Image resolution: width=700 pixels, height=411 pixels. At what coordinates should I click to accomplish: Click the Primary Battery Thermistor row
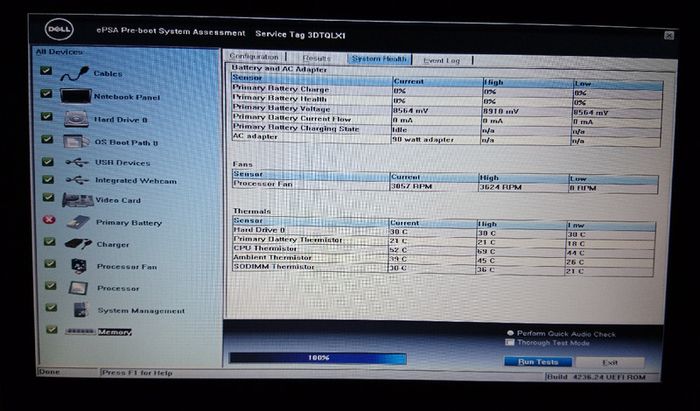pyautogui.click(x=444, y=241)
